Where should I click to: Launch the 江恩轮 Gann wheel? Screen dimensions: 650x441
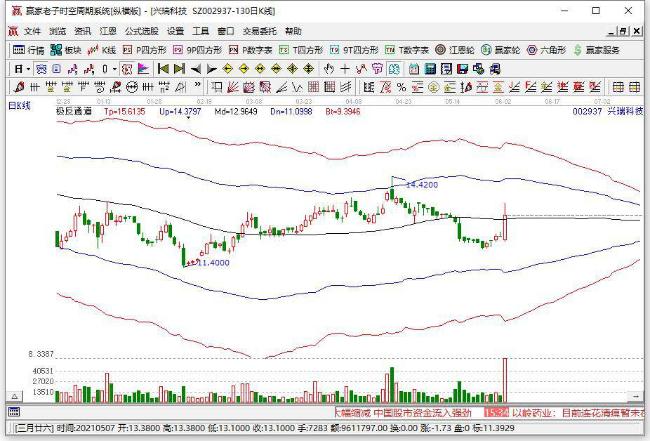pyautogui.click(x=455, y=50)
